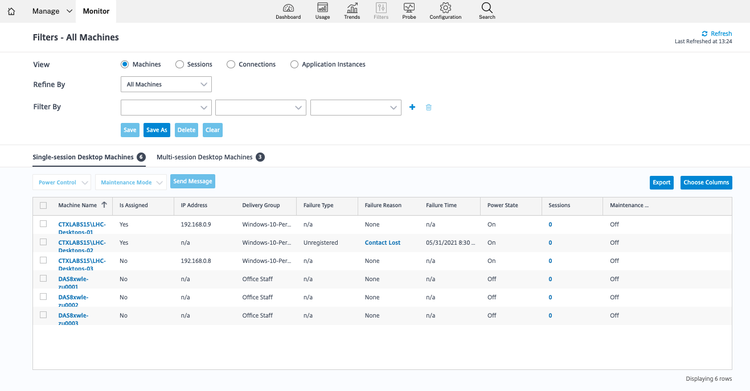Expand the Maintenance Mode dropdown
Viewport: 750px width, 391px height.
(131, 182)
